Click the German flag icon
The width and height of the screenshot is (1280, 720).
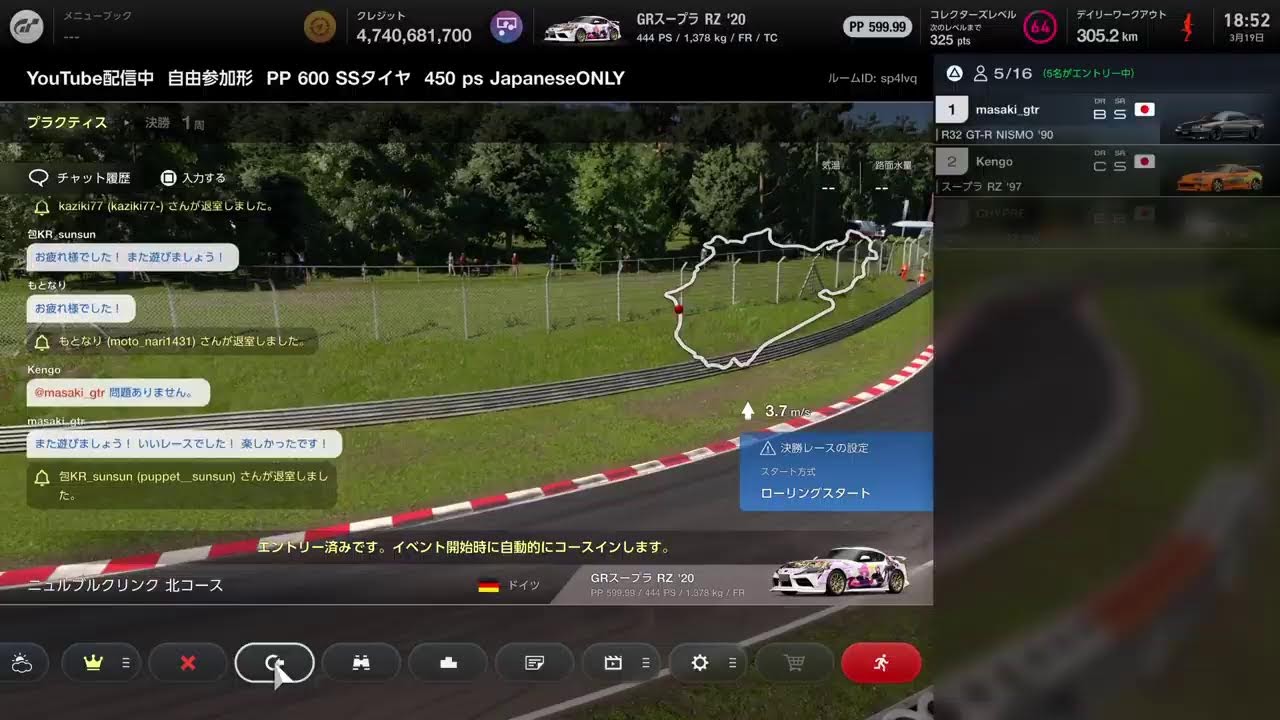(488, 585)
